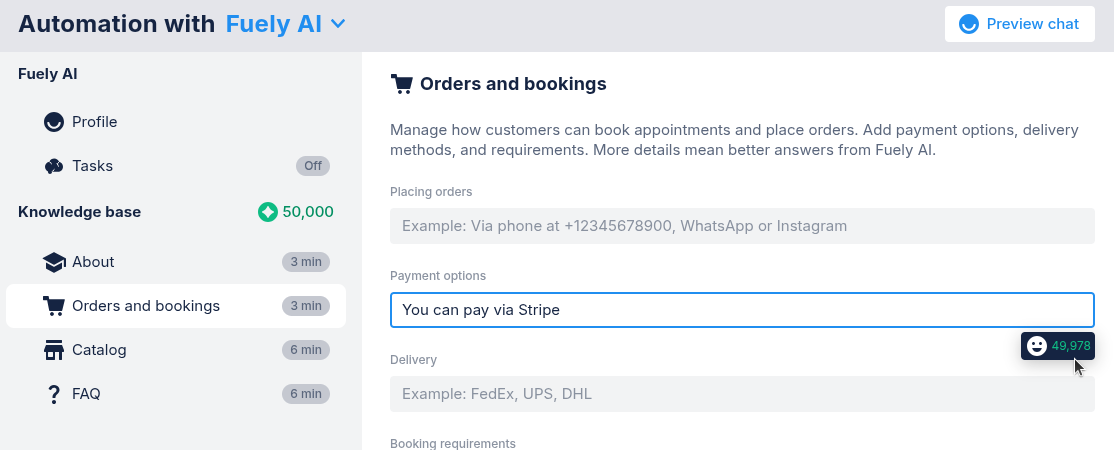Click the smiley icon in the 49,978 badge
The width and height of the screenshot is (1114, 450).
click(x=1037, y=346)
